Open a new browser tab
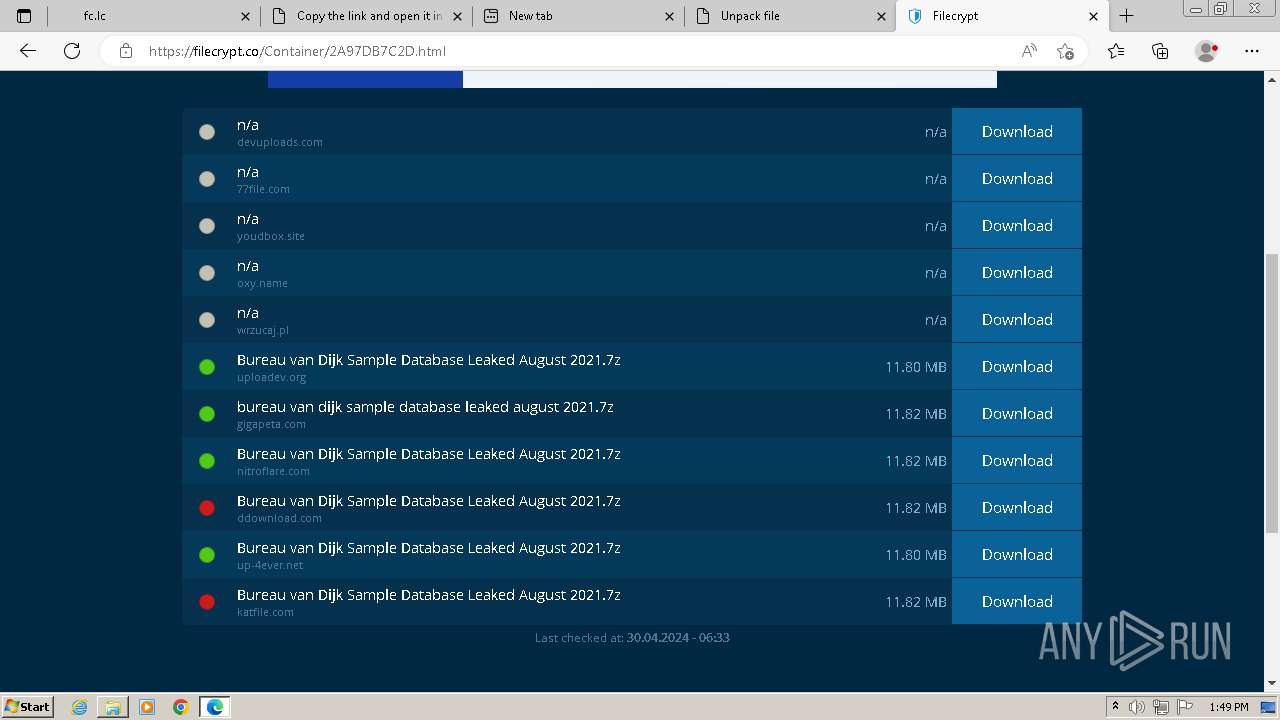 pos(1126,16)
